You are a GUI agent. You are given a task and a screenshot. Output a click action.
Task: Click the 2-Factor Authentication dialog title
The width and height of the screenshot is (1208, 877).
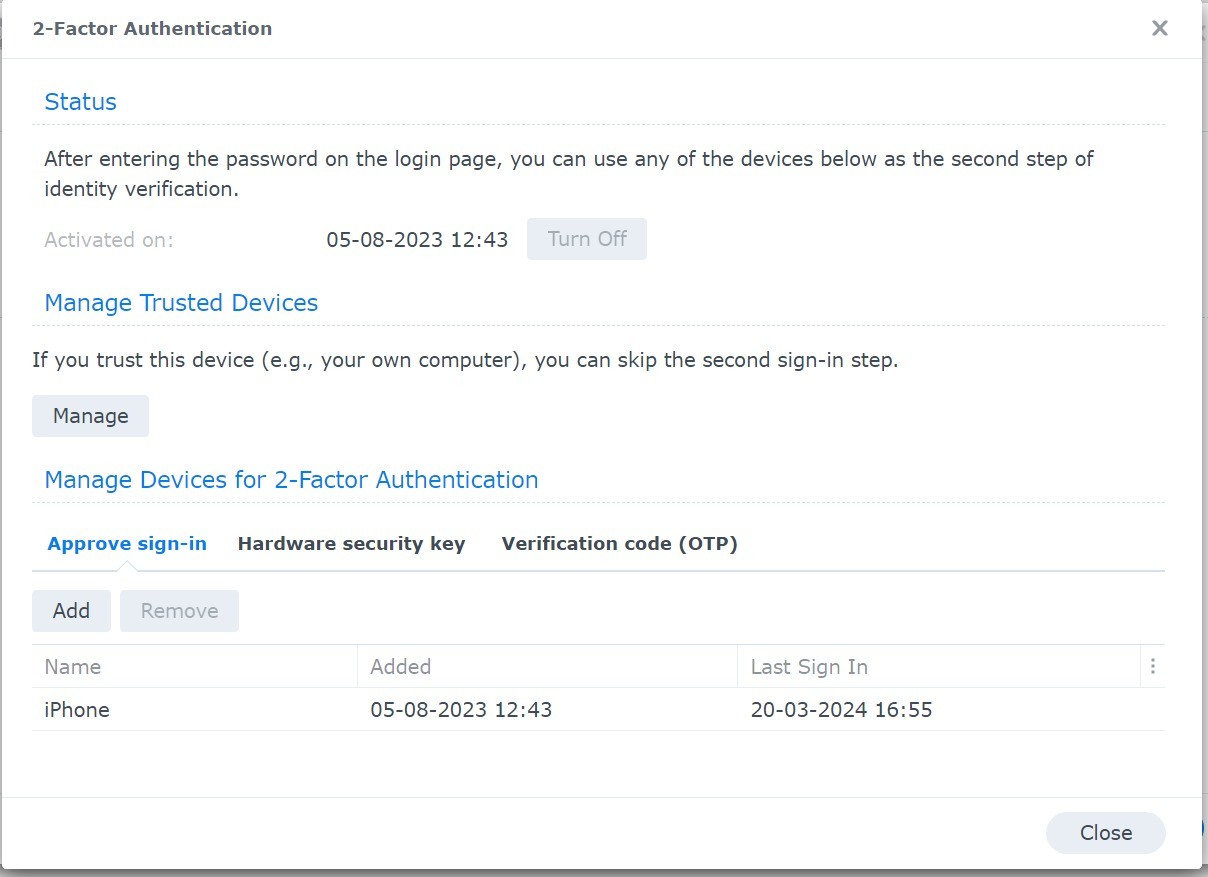pos(152,28)
